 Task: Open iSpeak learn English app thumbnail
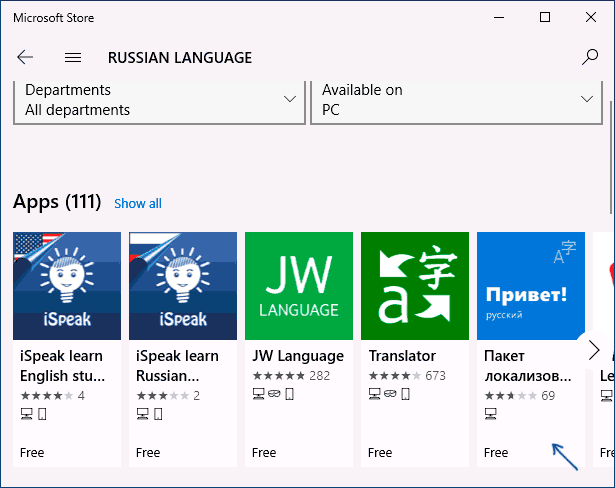[x=67, y=286]
